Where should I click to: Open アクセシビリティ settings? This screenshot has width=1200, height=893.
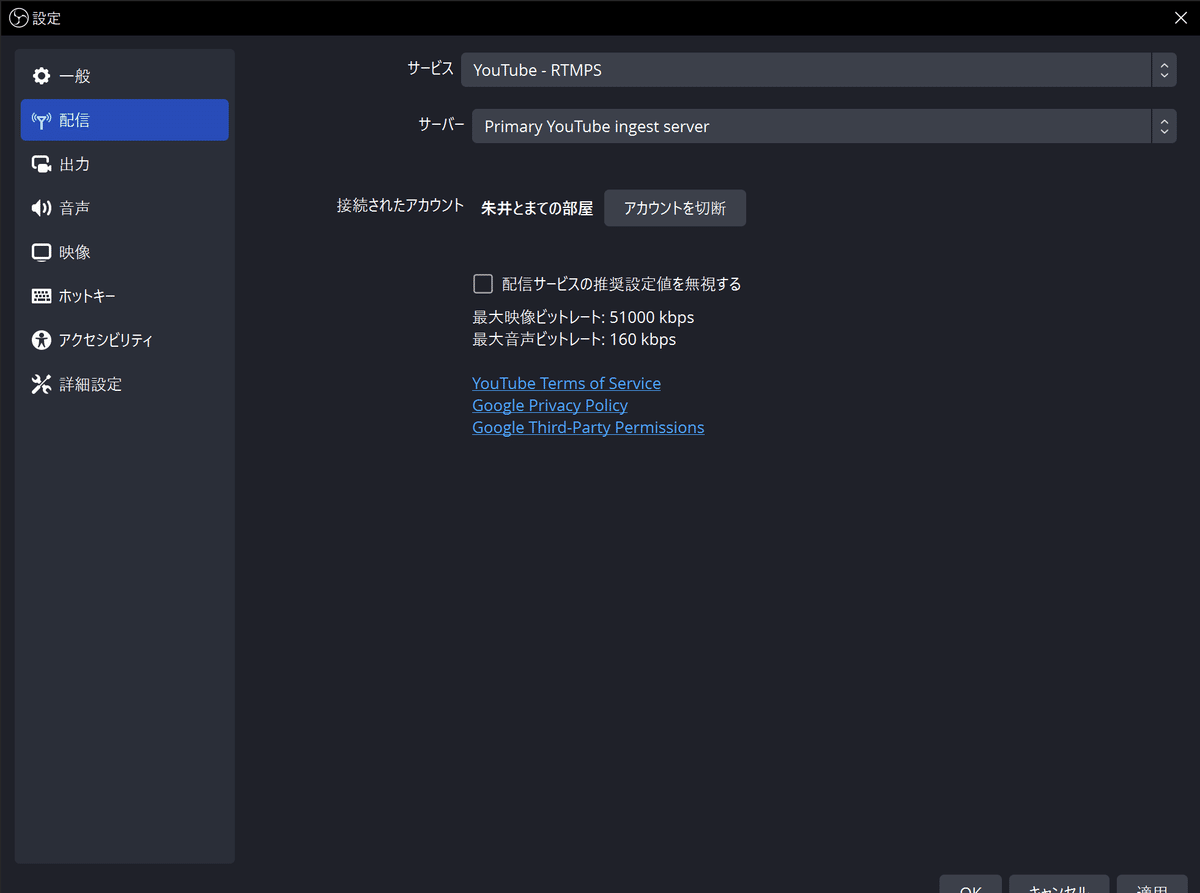[x=125, y=340]
